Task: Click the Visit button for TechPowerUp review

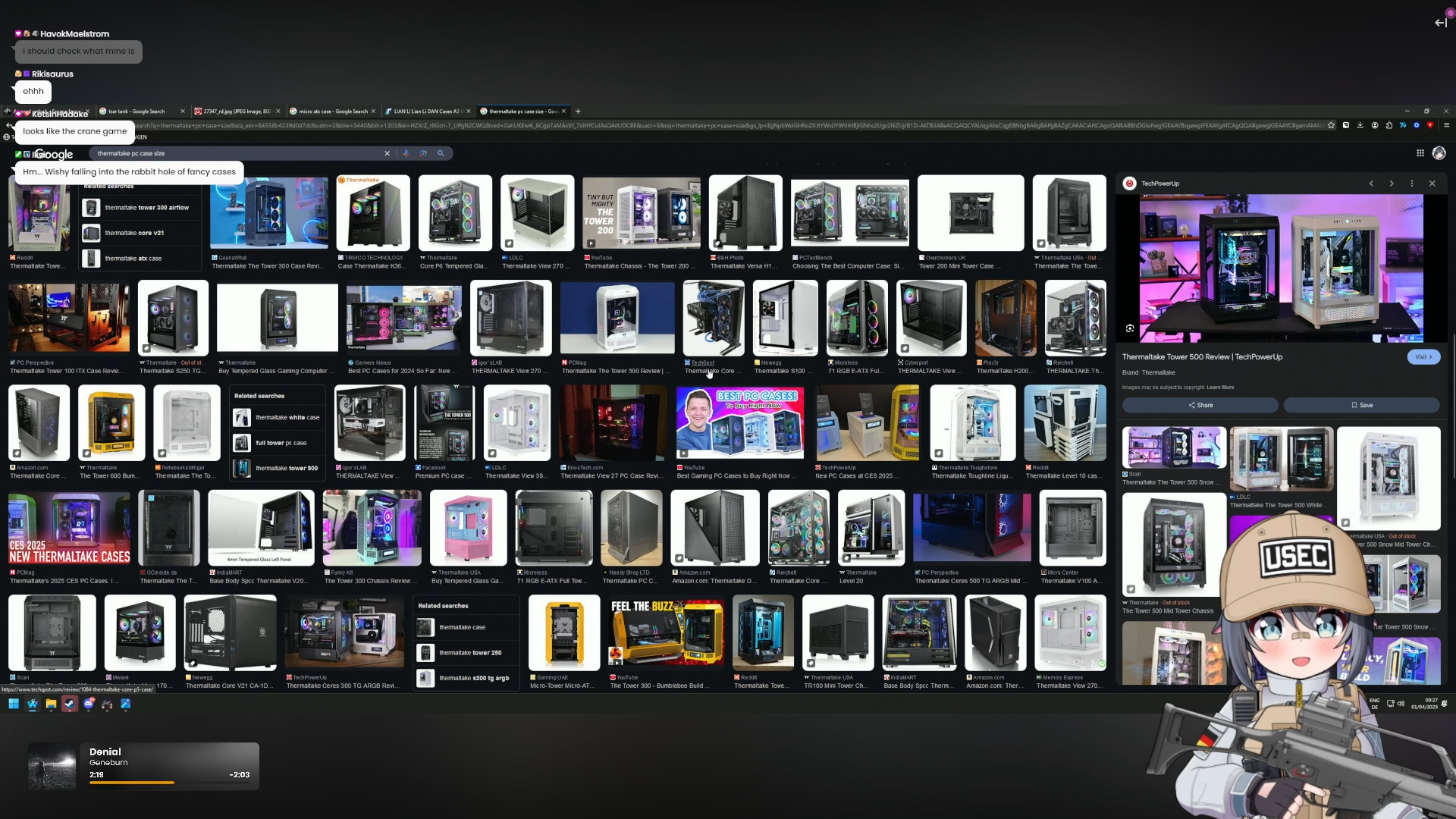Action: coord(1423,357)
